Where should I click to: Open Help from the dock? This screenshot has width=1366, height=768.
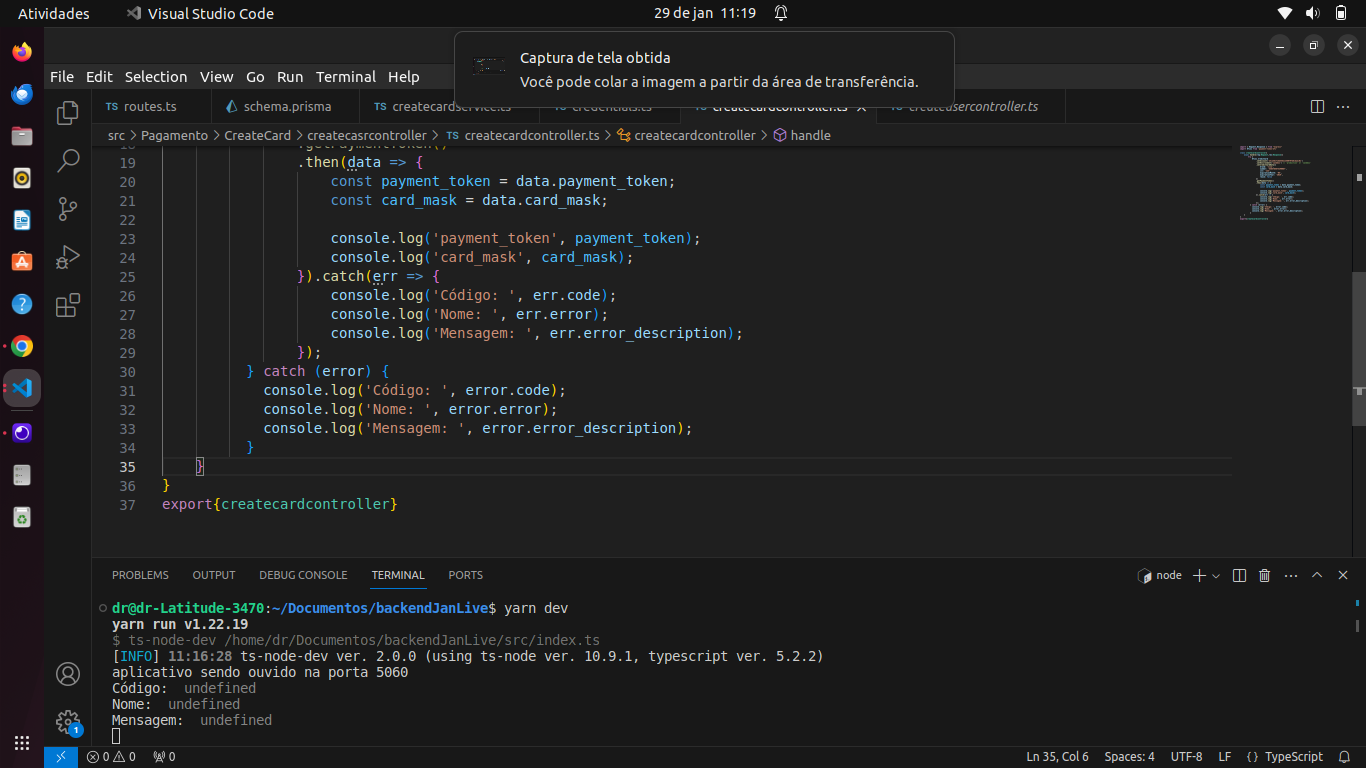[22, 304]
